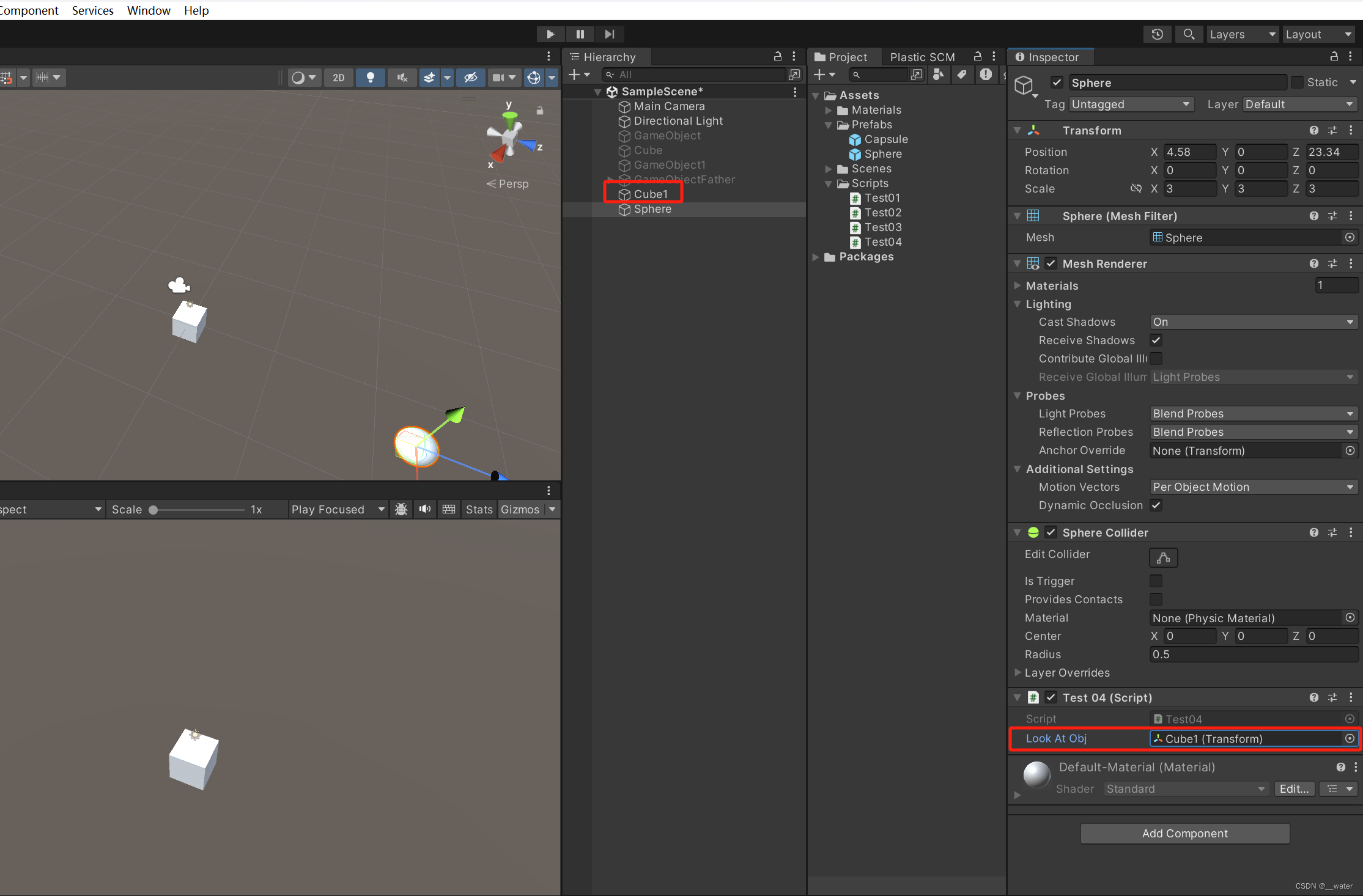Expand the Materials folder in Assets
The width and height of the screenshot is (1363, 896).
point(829,110)
